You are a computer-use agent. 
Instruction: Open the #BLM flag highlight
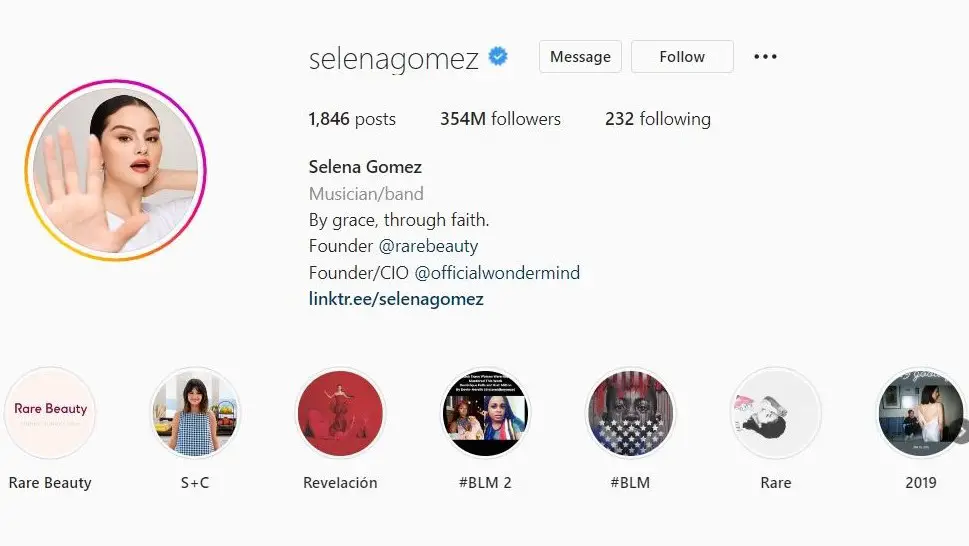pyautogui.click(x=630, y=413)
